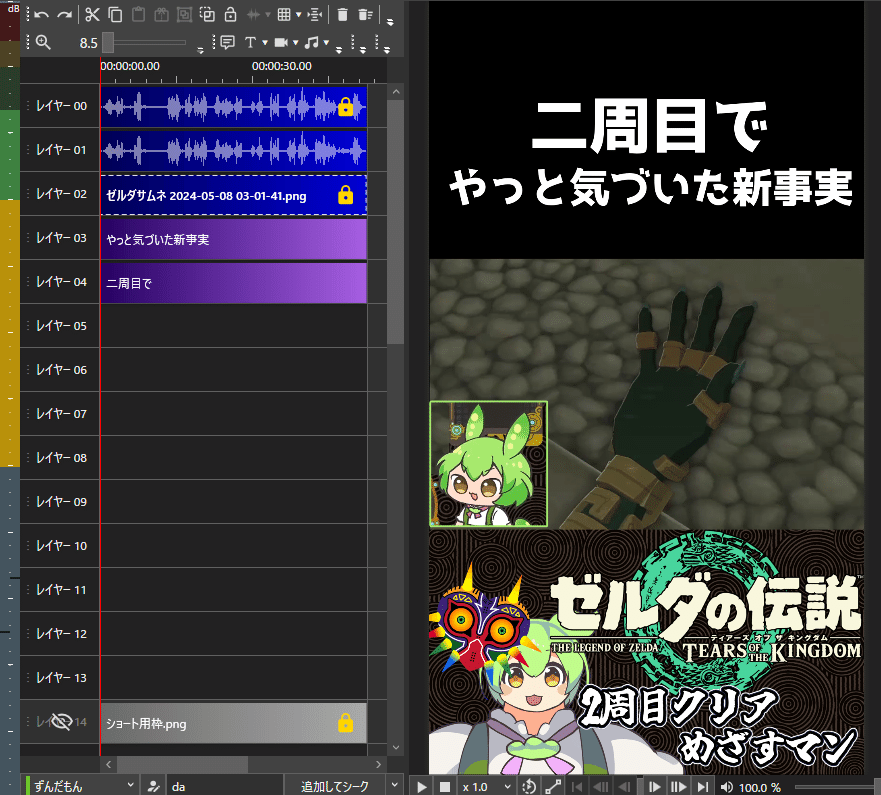This screenshot has width=881, height=795.
Task: Add an audio item via music note icon
Action: 311,42
